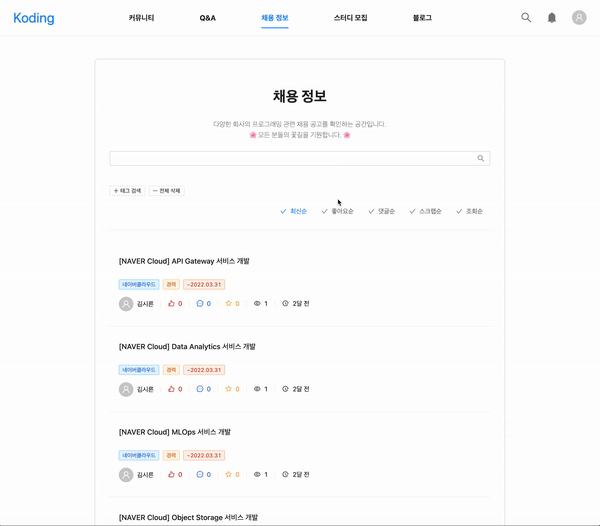Open the MLOps 서비스 개발 post
Image resolution: width=600 pixels, height=526 pixels.
(x=174, y=432)
